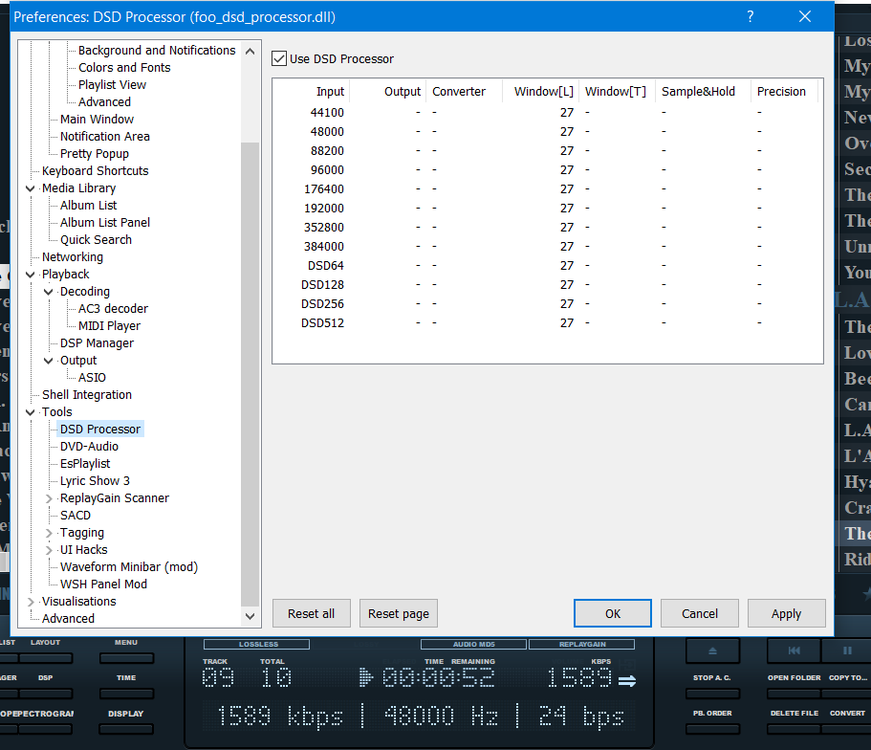Screen dimensions: 871x750
Task: Open the MENU panel button
Action: [x=127, y=657]
